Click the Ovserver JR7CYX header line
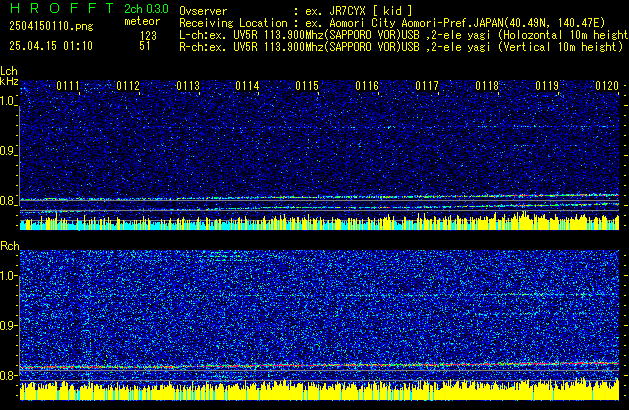The width and height of the screenshot is (629, 410). click(296, 11)
